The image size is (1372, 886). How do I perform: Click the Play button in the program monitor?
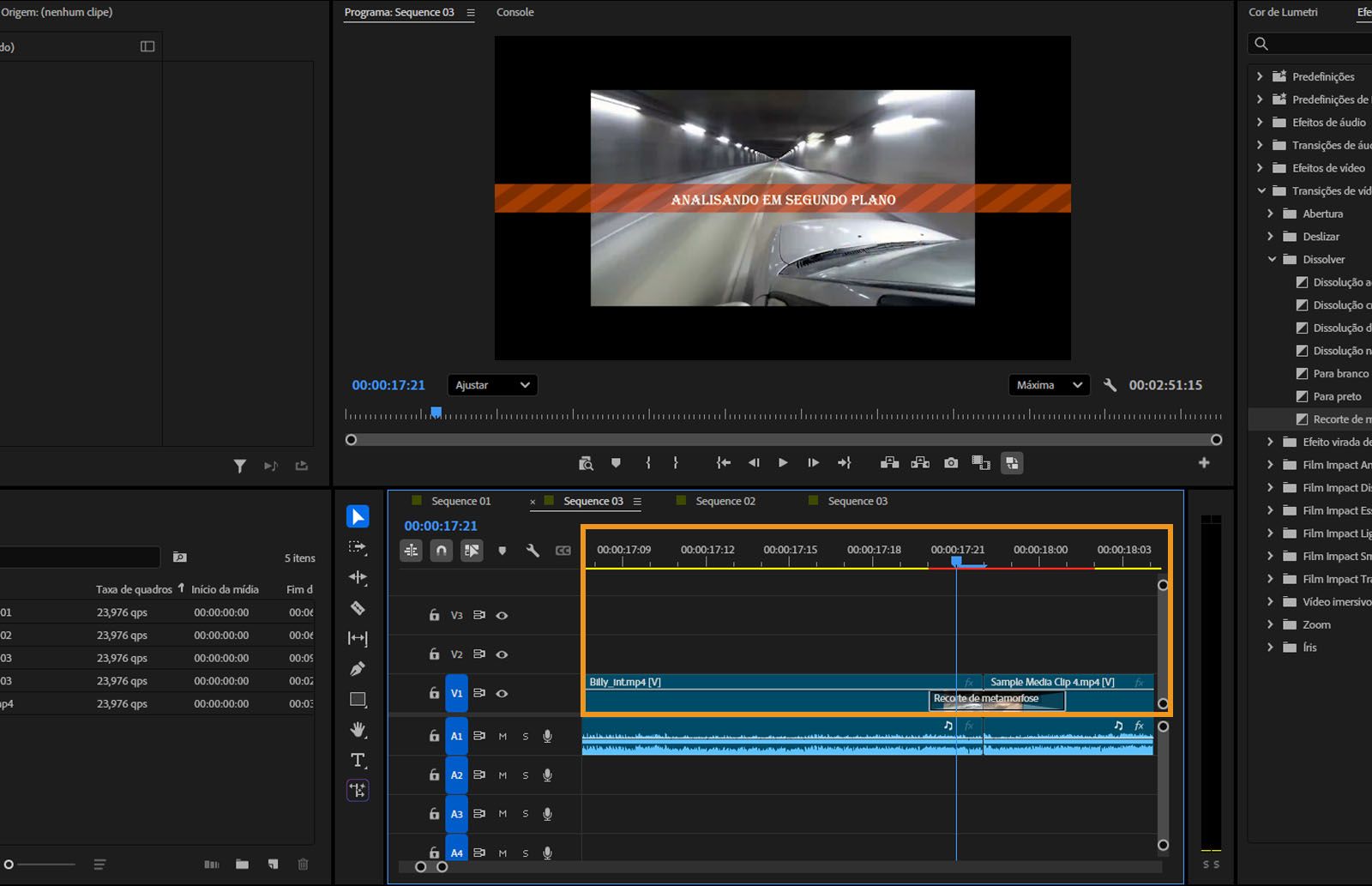(782, 462)
